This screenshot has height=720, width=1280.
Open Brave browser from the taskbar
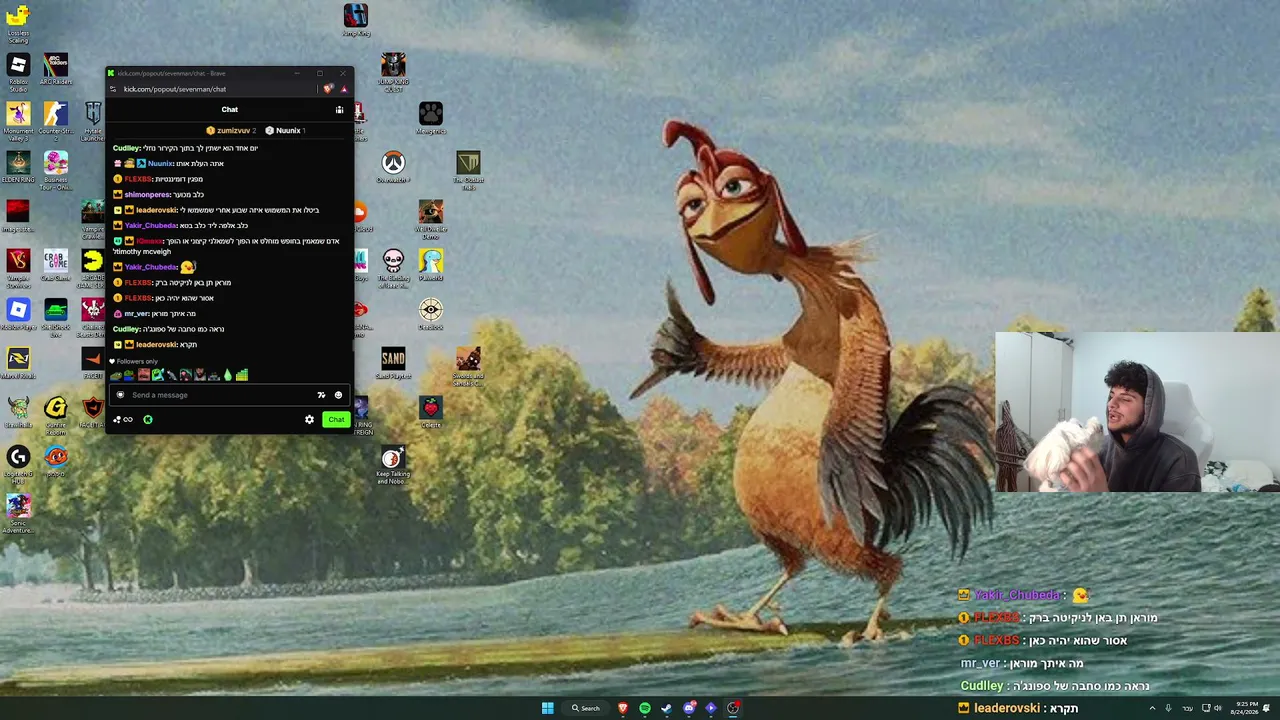coord(623,708)
